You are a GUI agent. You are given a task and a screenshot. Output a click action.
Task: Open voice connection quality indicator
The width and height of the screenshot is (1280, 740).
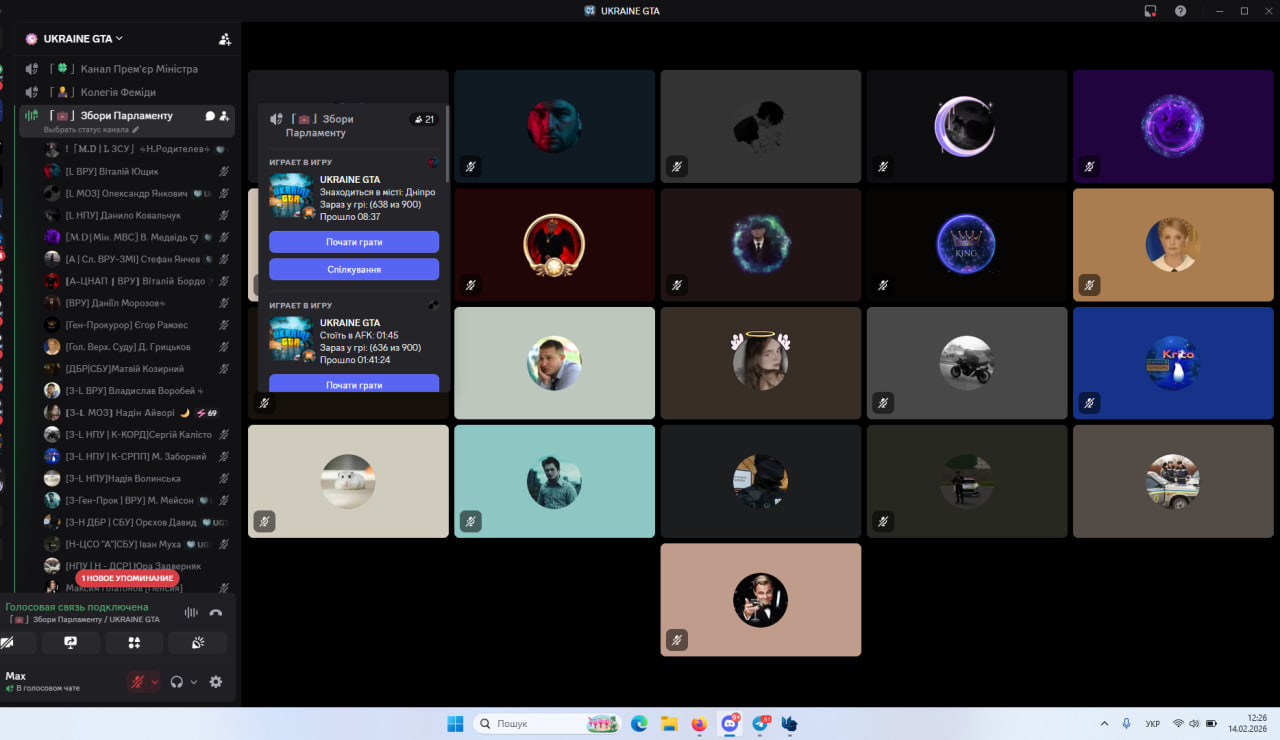coord(191,613)
